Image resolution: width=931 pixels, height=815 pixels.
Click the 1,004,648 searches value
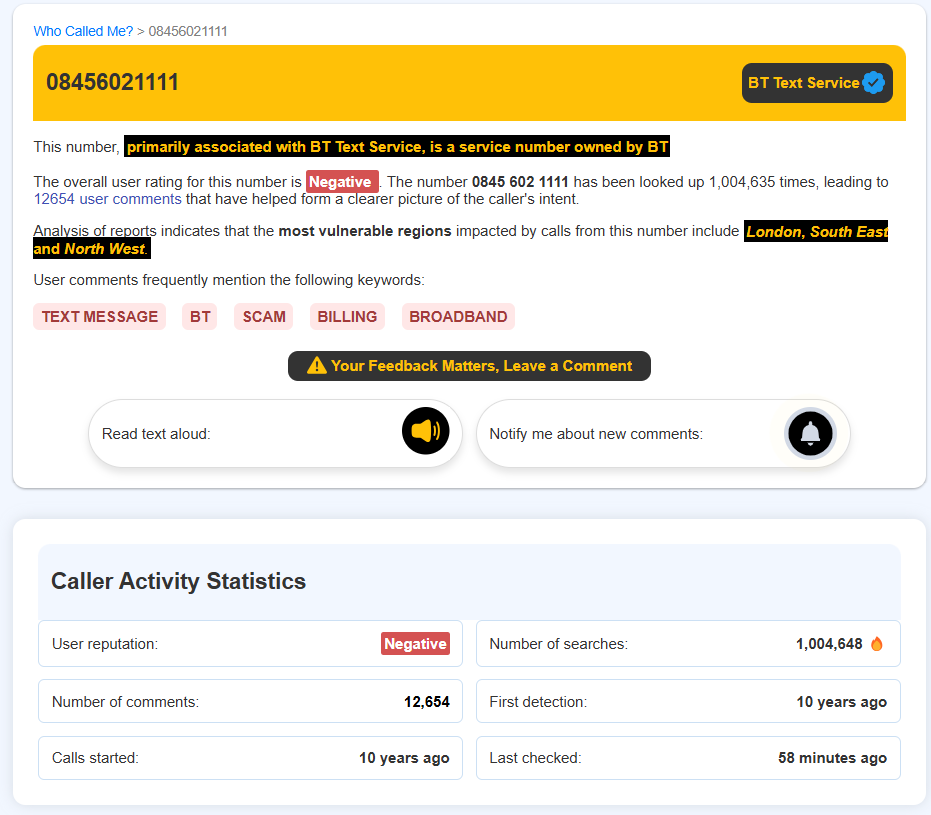[829, 643]
